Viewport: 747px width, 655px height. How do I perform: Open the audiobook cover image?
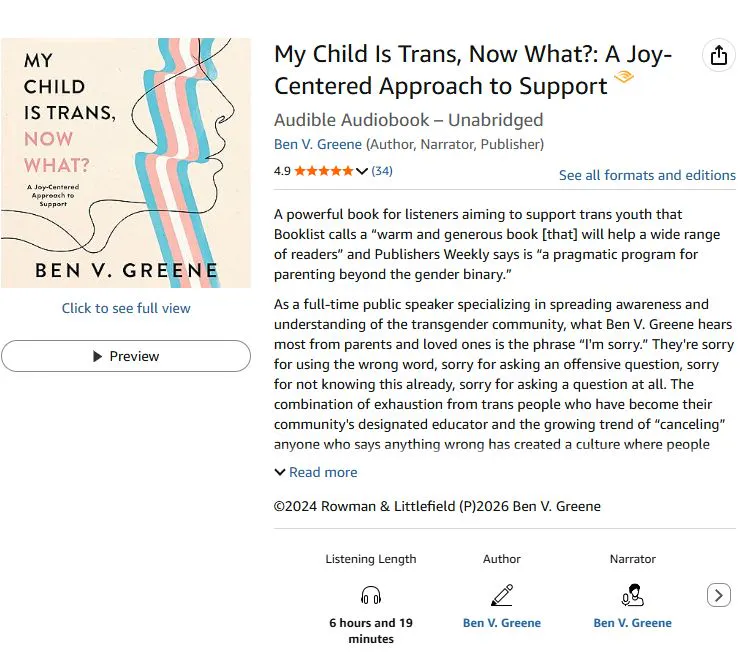pyautogui.click(x=126, y=163)
